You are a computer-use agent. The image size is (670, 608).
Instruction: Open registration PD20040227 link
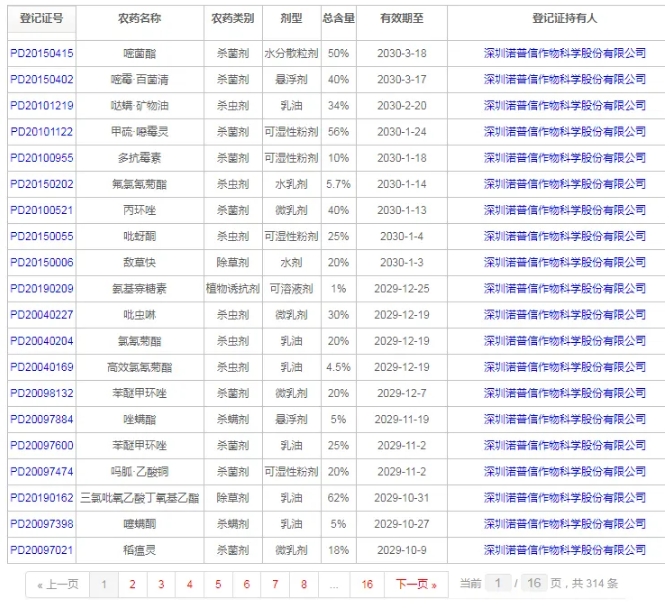tap(42, 315)
